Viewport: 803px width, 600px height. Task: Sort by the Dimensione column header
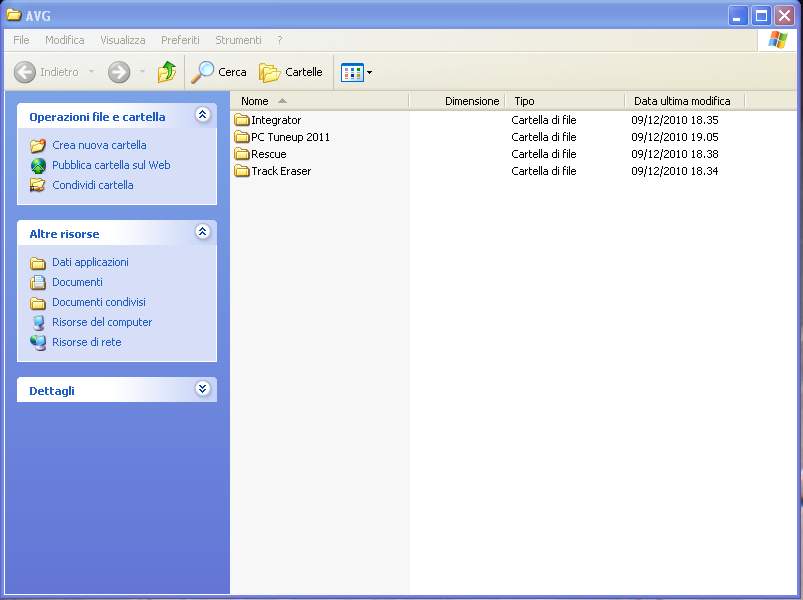tap(457, 101)
